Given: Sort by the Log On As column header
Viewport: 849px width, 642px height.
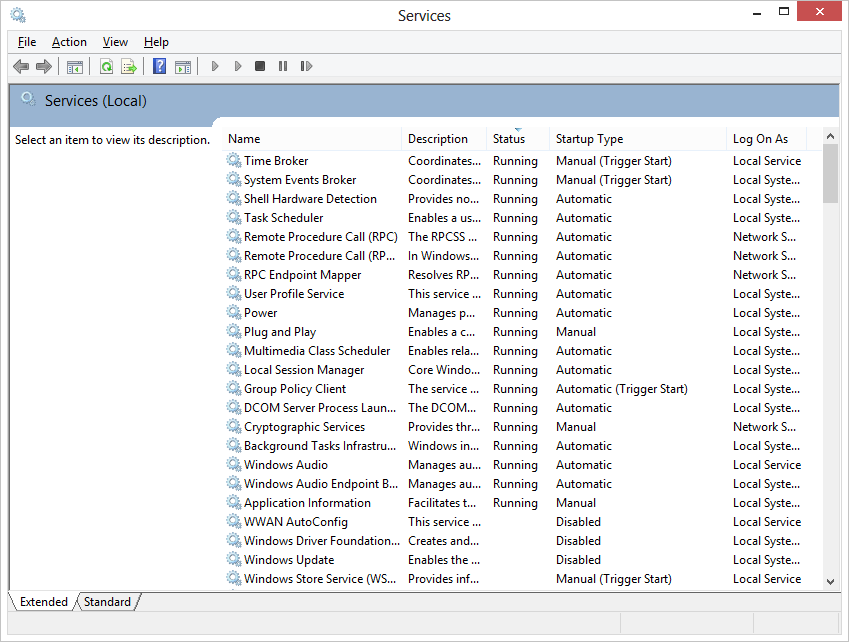Looking at the screenshot, I should coord(767,139).
